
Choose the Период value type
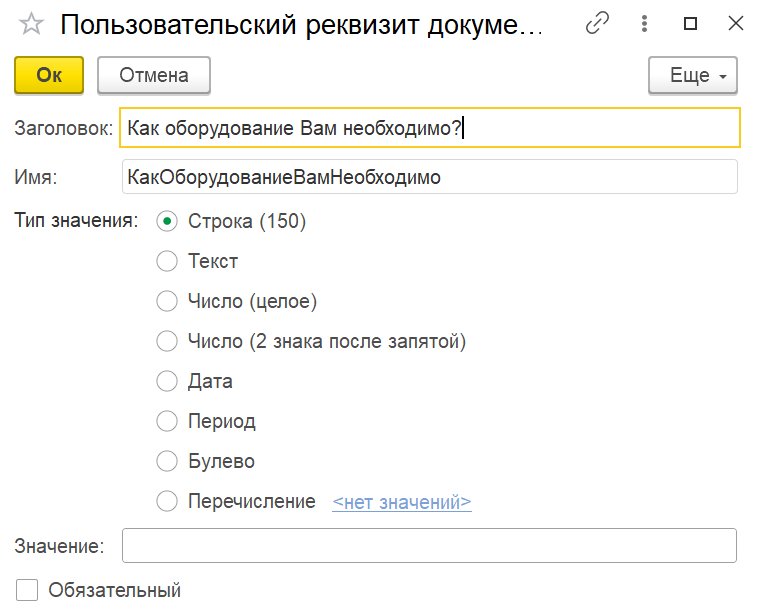pyautogui.click(x=167, y=421)
